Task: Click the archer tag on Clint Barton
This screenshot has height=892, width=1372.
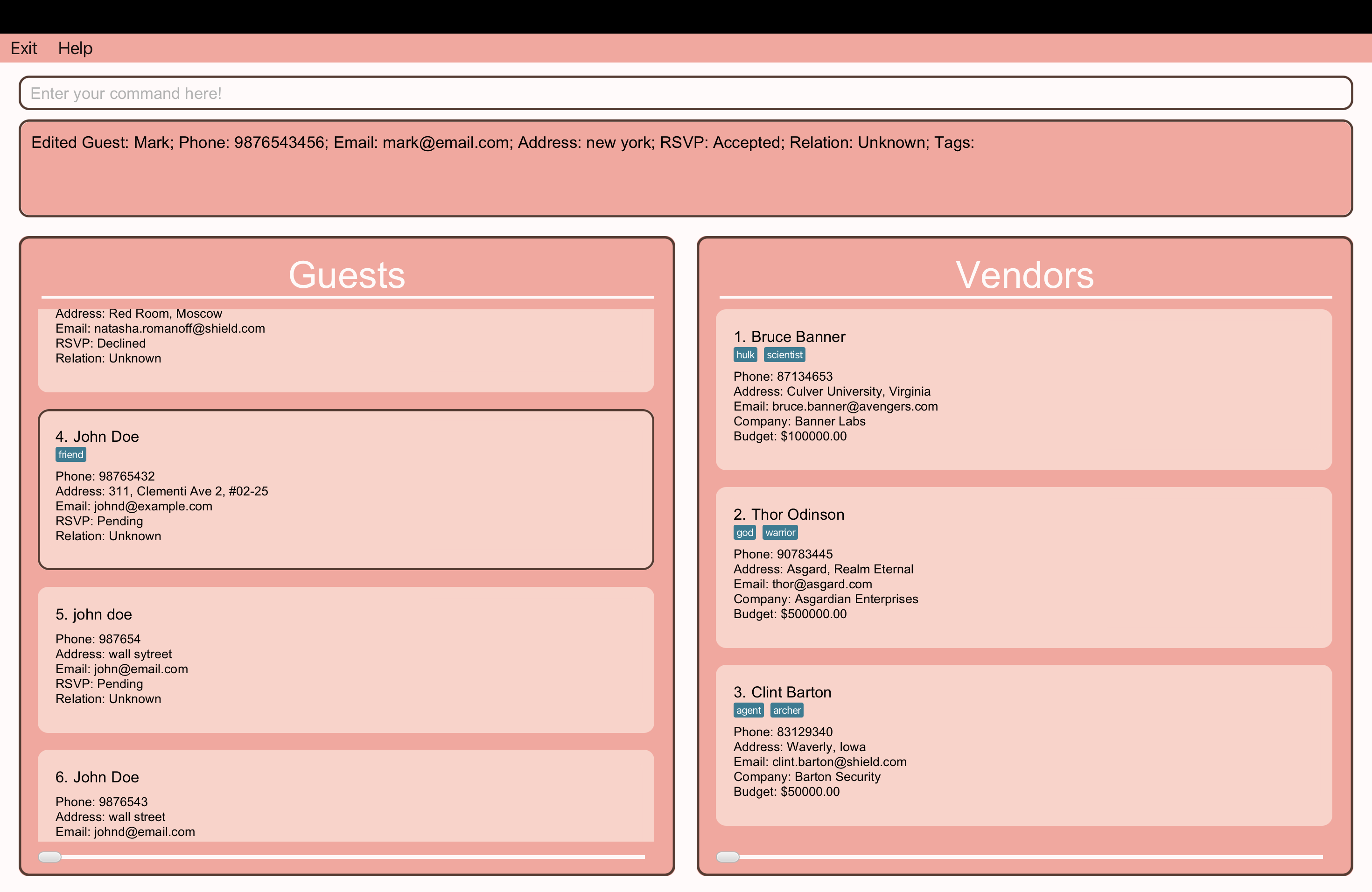Action: (786, 711)
